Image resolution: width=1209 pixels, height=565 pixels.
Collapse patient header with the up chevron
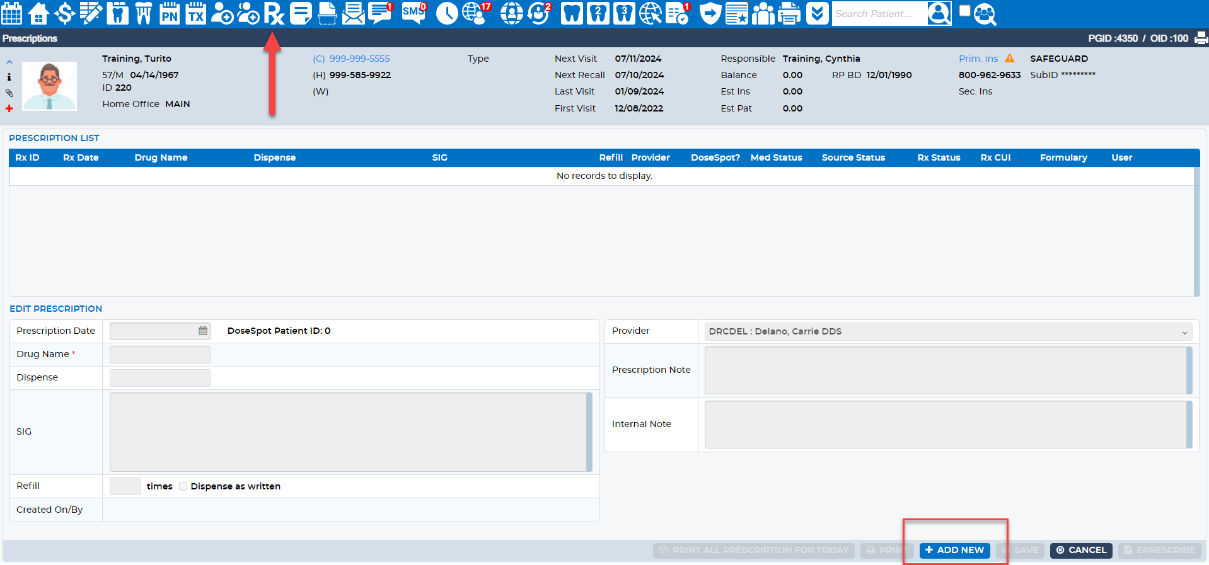tap(9, 62)
